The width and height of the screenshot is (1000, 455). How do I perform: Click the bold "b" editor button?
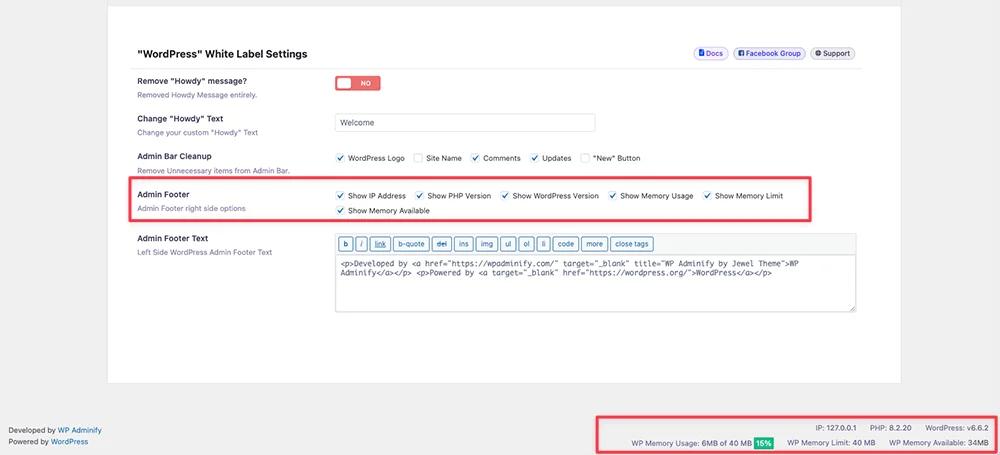click(345, 244)
